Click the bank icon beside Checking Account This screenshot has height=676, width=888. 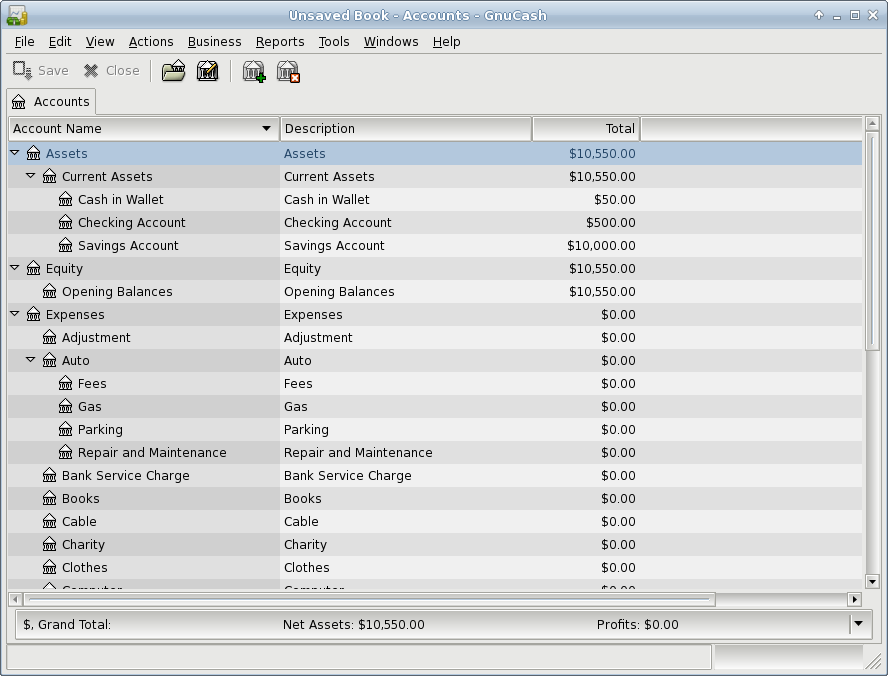[x=65, y=223]
